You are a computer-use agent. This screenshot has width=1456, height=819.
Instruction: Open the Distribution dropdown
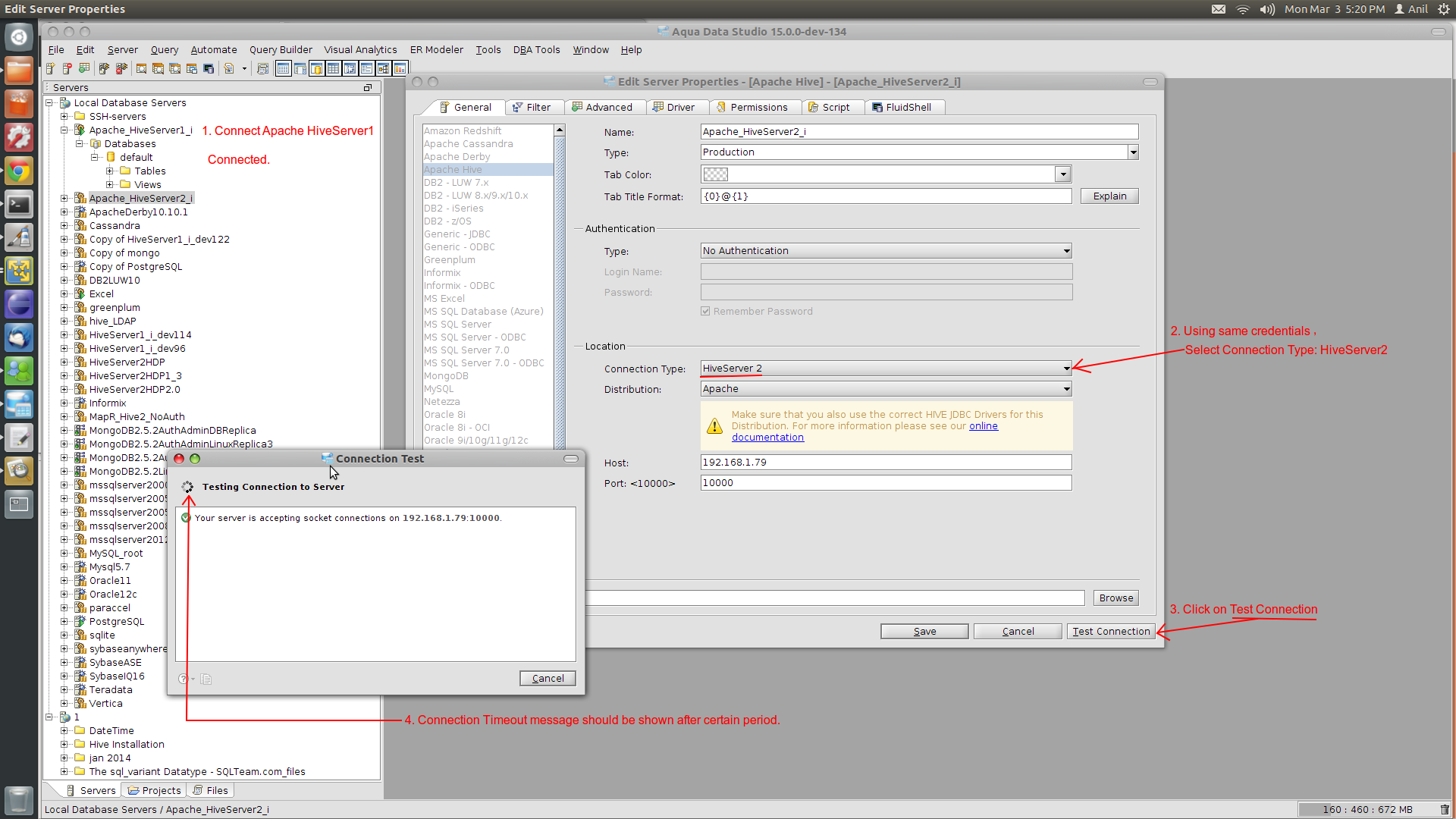point(1066,389)
